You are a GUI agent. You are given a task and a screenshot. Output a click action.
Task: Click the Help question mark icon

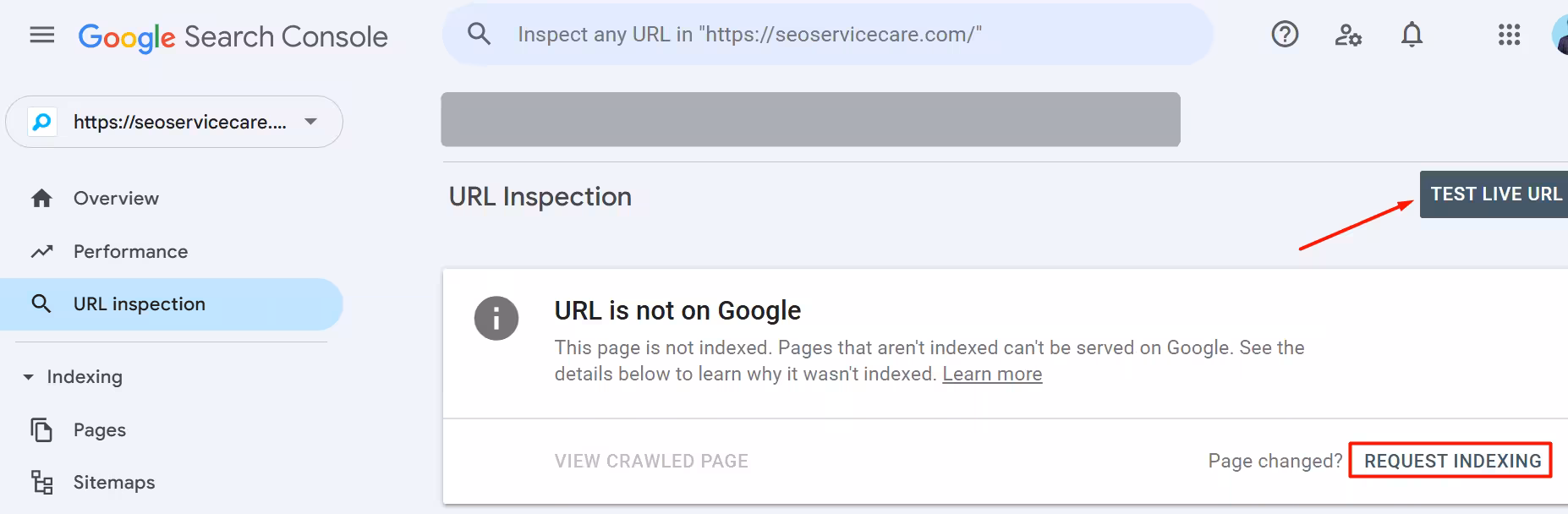(1285, 35)
